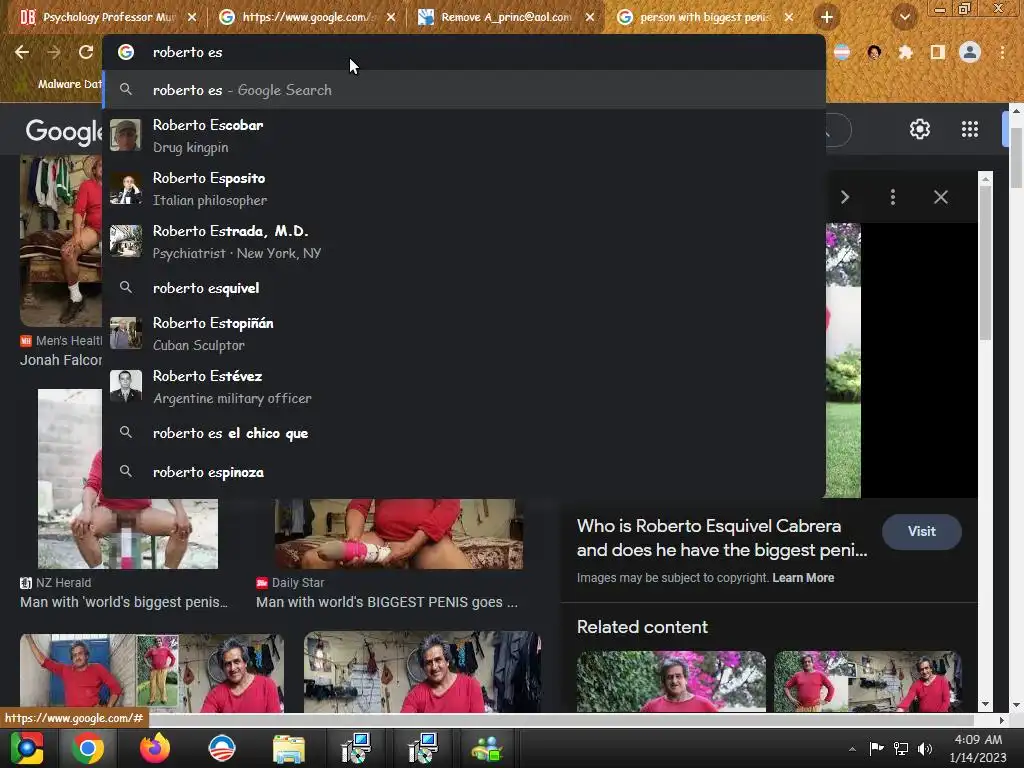Open File Explorer folder in taskbar

tap(288, 748)
